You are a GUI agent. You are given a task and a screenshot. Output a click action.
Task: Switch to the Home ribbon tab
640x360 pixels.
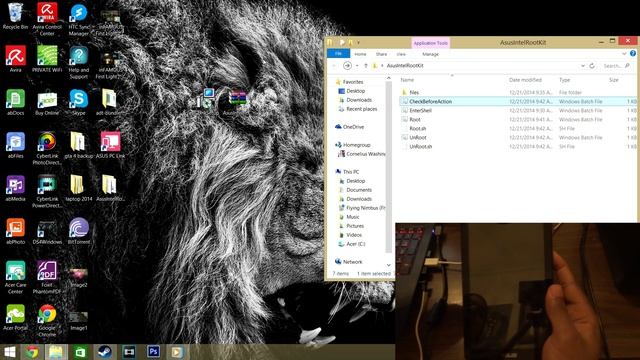click(360, 54)
